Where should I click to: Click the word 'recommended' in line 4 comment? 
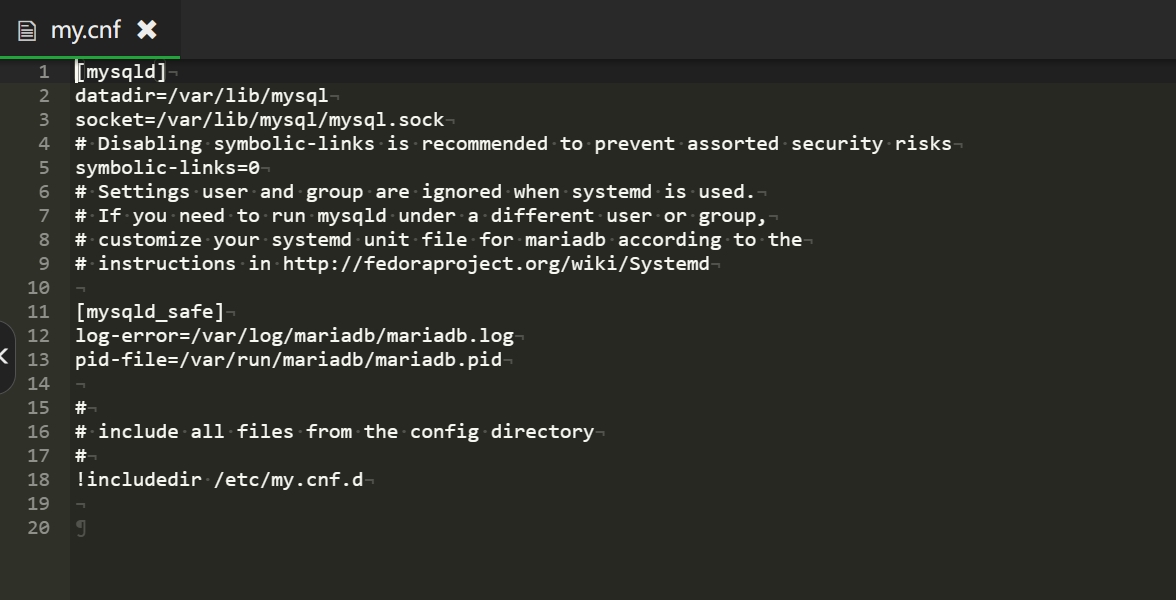(484, 144)
